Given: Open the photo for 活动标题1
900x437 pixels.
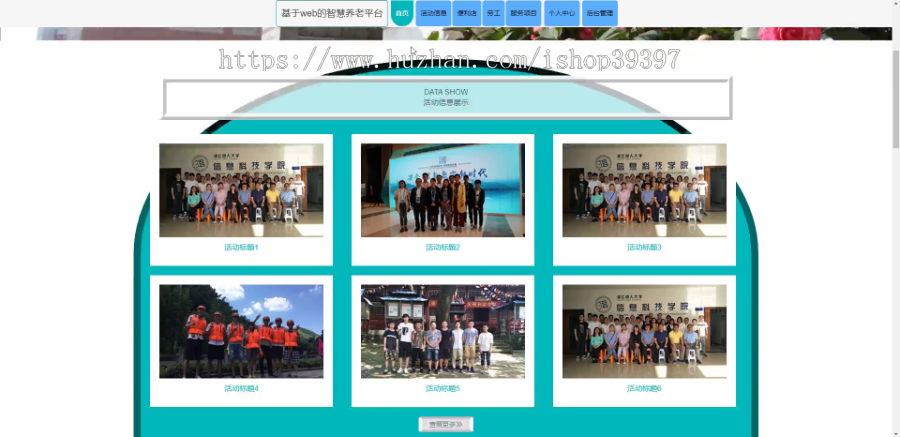Looking at the screenshot, I should coord(241,190).
